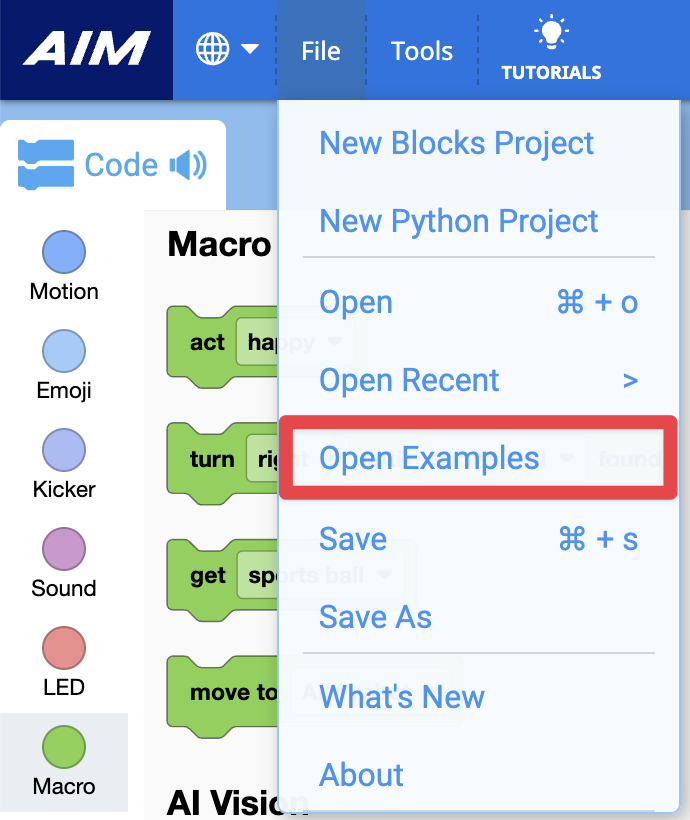Create a New Python Project
This screenshot has width=690, height=820.
[458, 222]
